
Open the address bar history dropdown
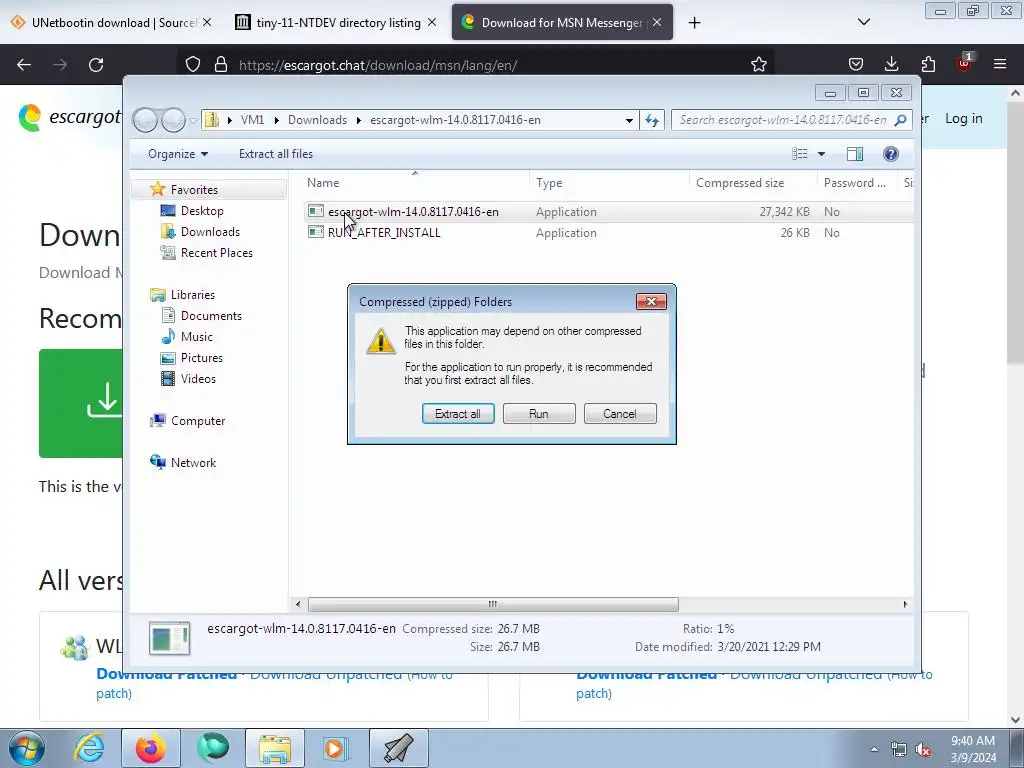click(x=629, y=120)
